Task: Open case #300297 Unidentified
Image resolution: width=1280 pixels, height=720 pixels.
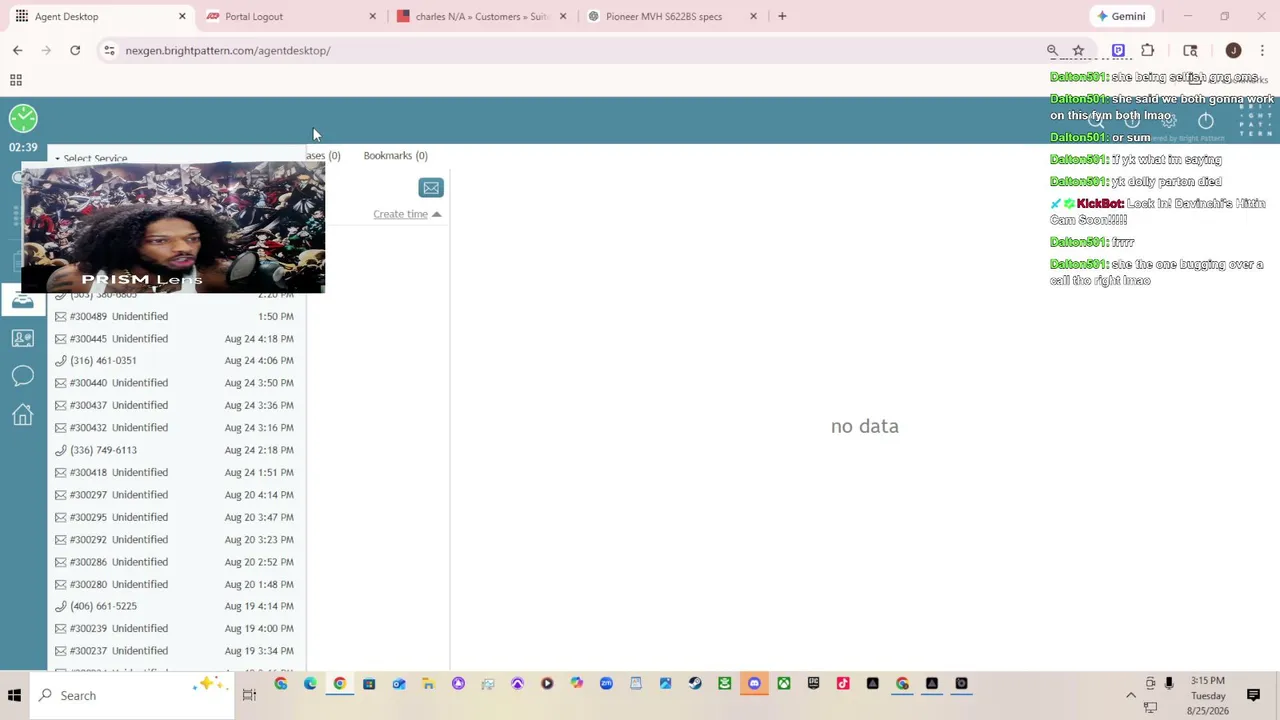Action: click(175, 494)
